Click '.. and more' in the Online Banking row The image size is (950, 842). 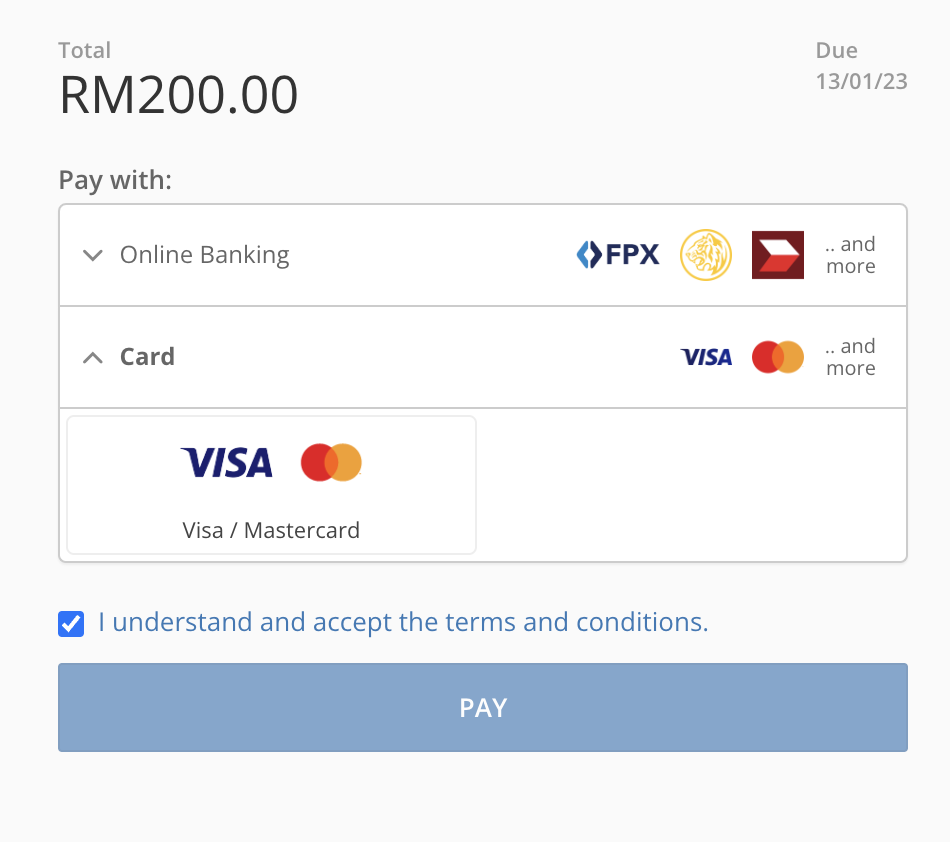[850, 255]
